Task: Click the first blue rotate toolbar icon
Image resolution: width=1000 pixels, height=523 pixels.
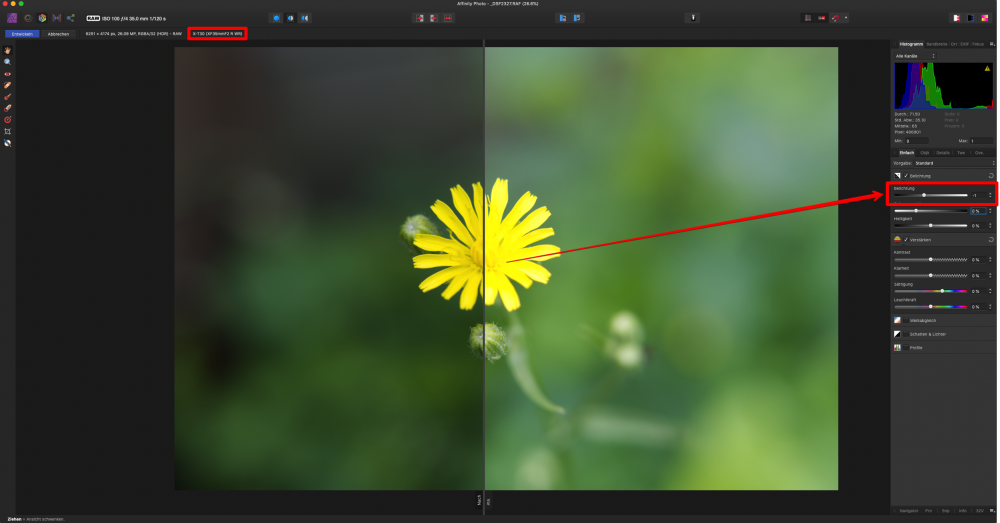Action: 562,18
